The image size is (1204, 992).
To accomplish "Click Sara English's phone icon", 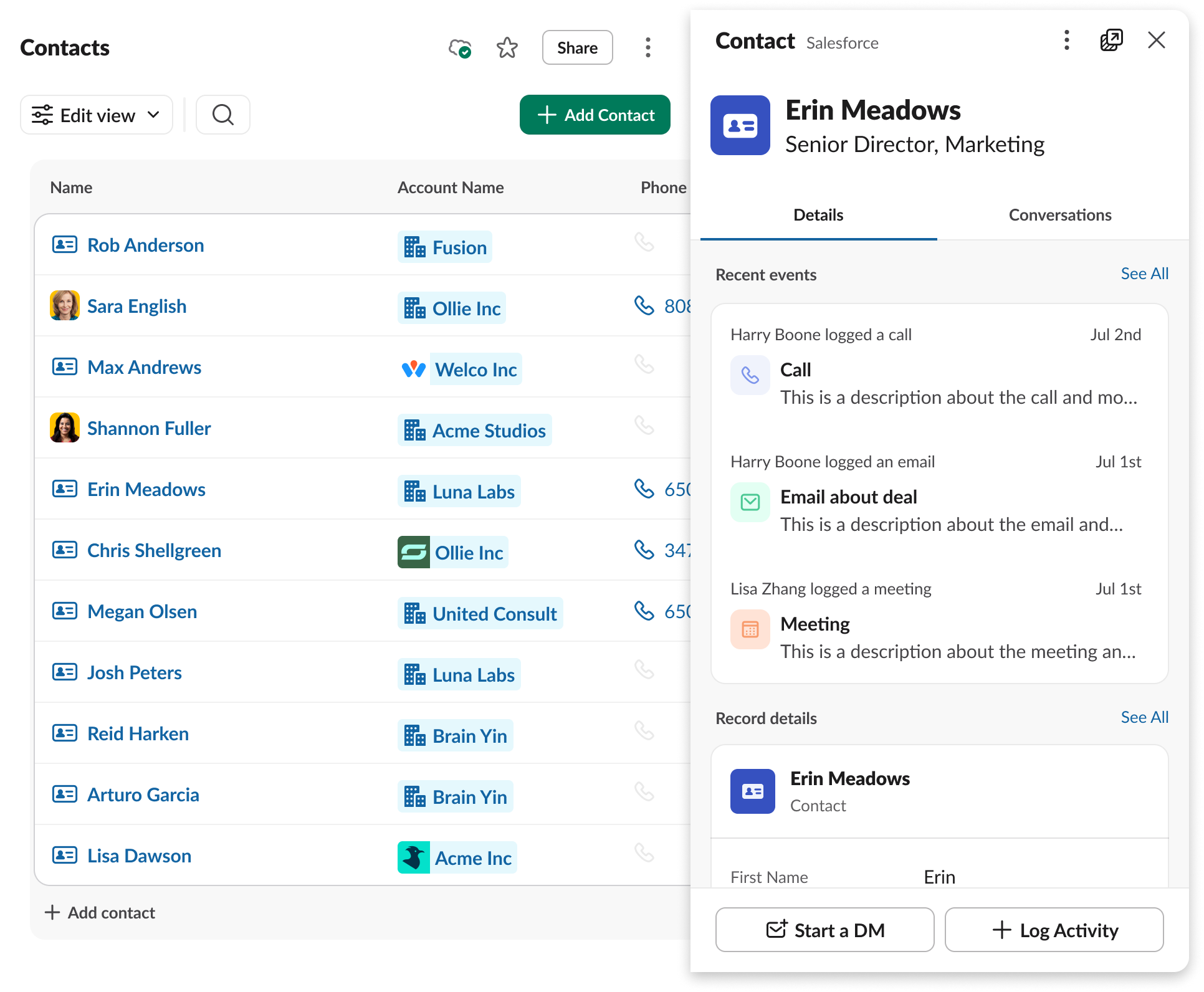I will 644,305.
